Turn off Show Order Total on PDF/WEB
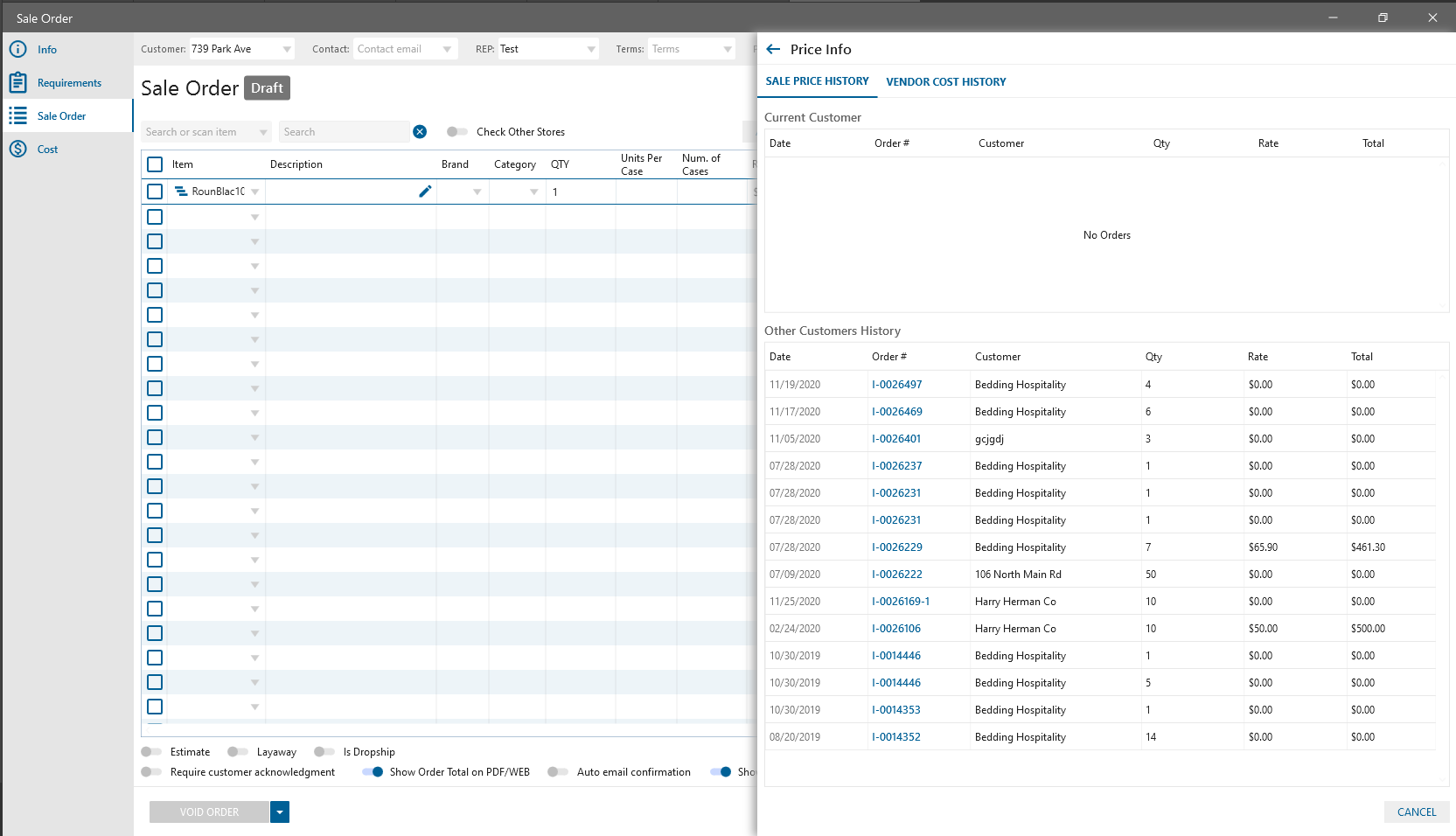Image resolution: width=1456 pixels, height=836 pixels. (x=373, y=772)
